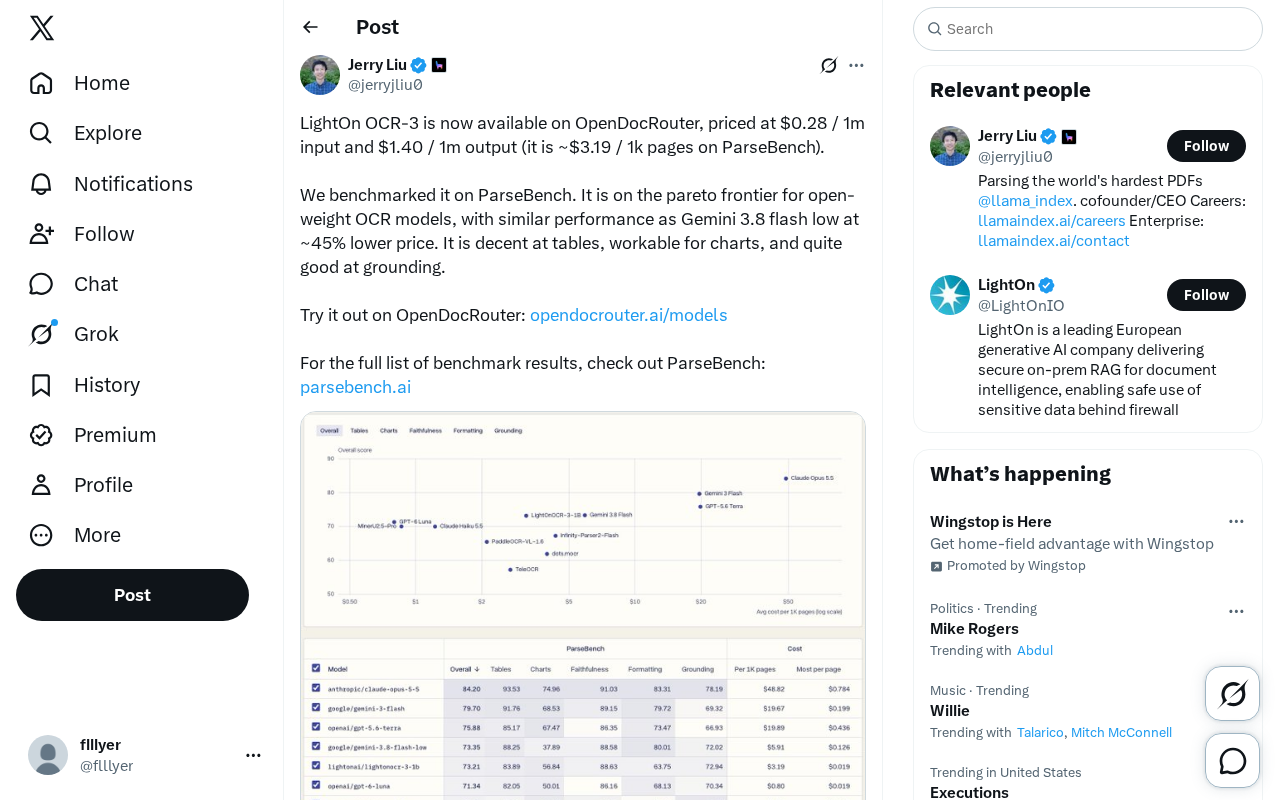
Task: Open the More menu in sidebar
Action: tap(74, 535)
